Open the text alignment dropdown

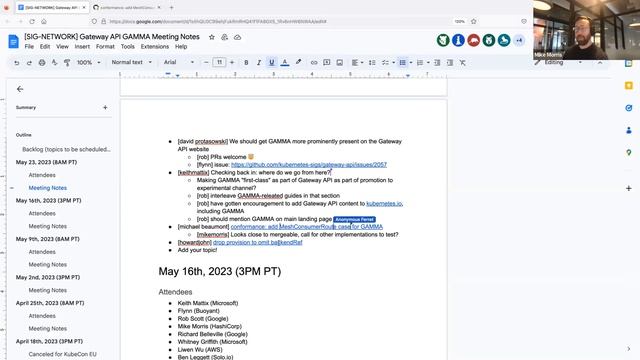[x=357, y=63]
